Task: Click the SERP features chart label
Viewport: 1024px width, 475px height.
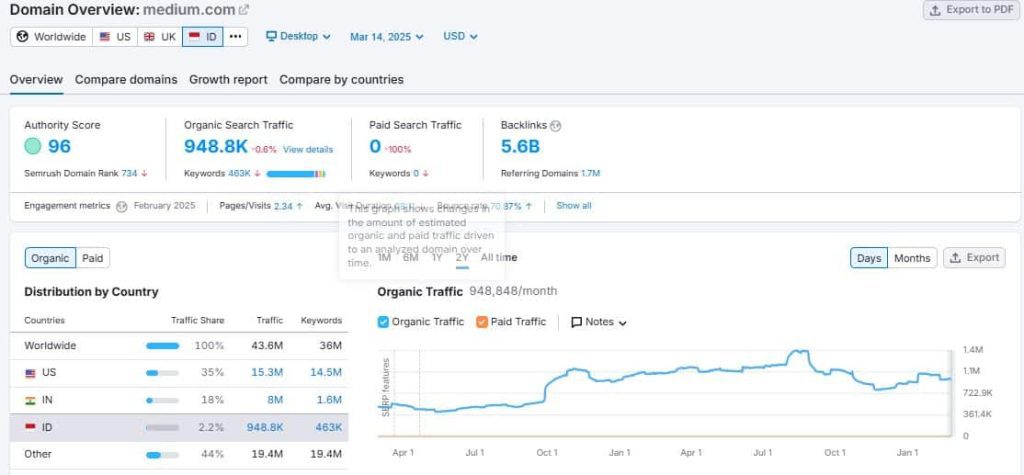Action: tap(386, 387)
